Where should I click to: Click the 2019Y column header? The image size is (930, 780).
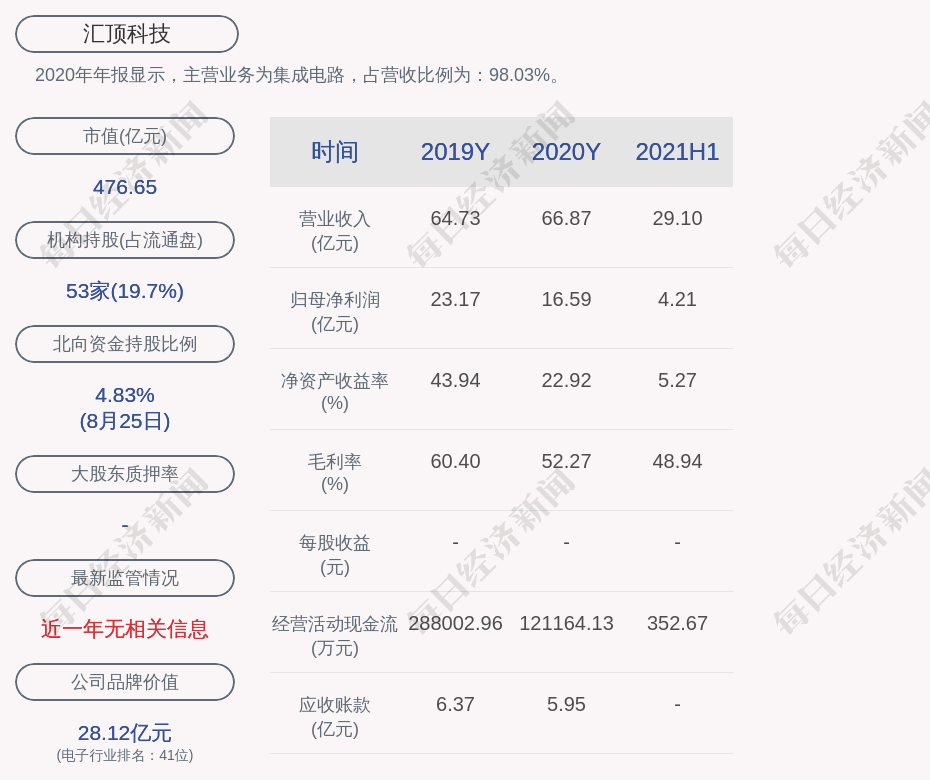tap(455, 152)
